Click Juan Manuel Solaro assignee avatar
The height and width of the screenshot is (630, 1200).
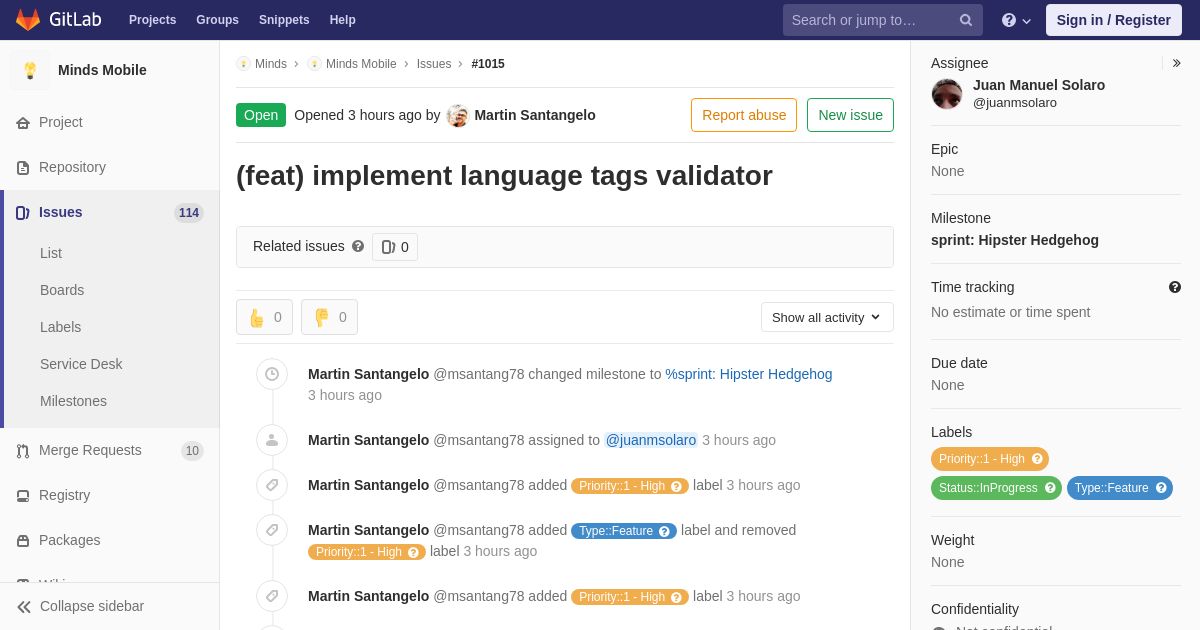tap(947, 94)
